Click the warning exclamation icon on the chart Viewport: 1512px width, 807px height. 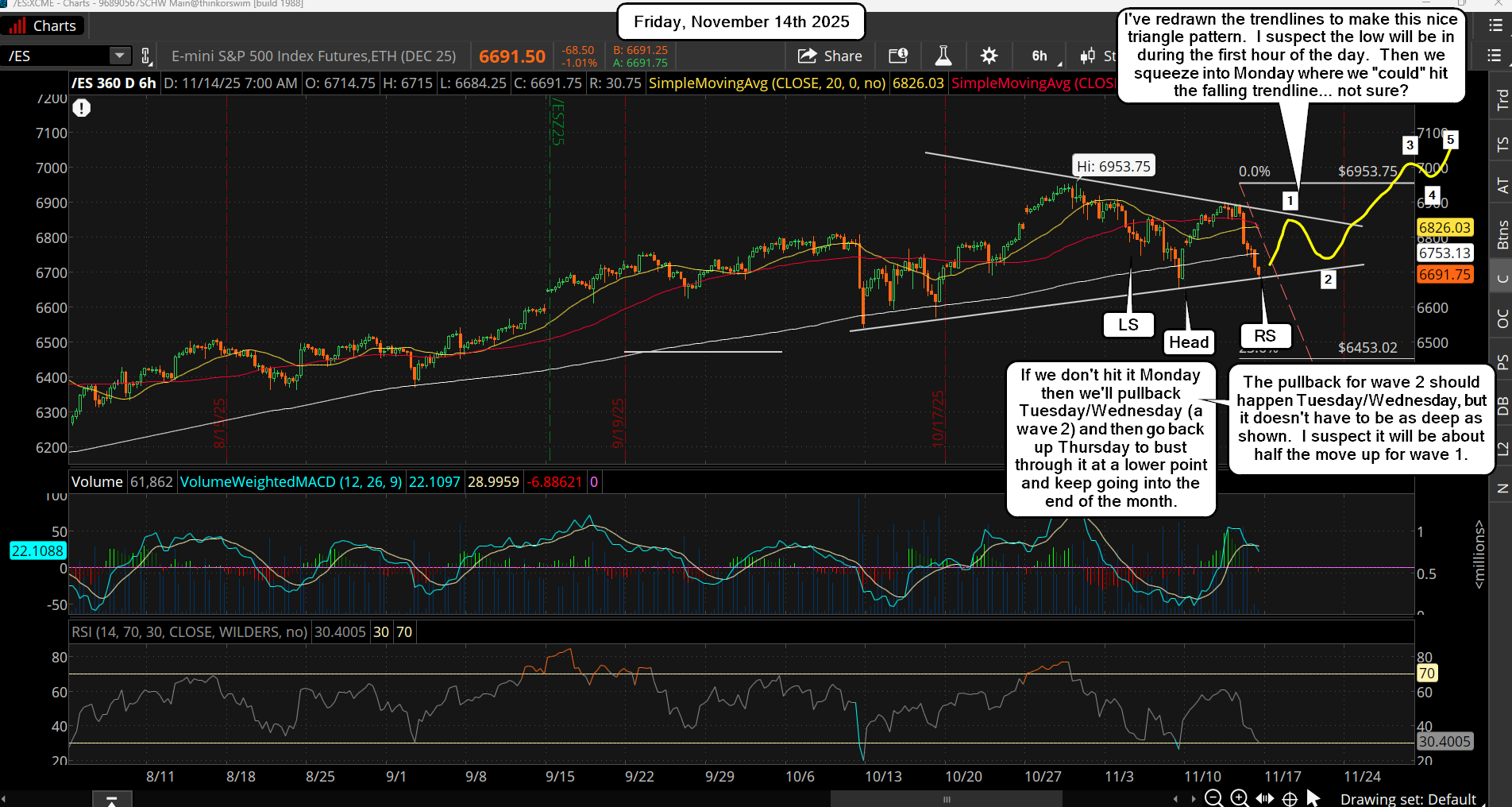coord(81,108)
